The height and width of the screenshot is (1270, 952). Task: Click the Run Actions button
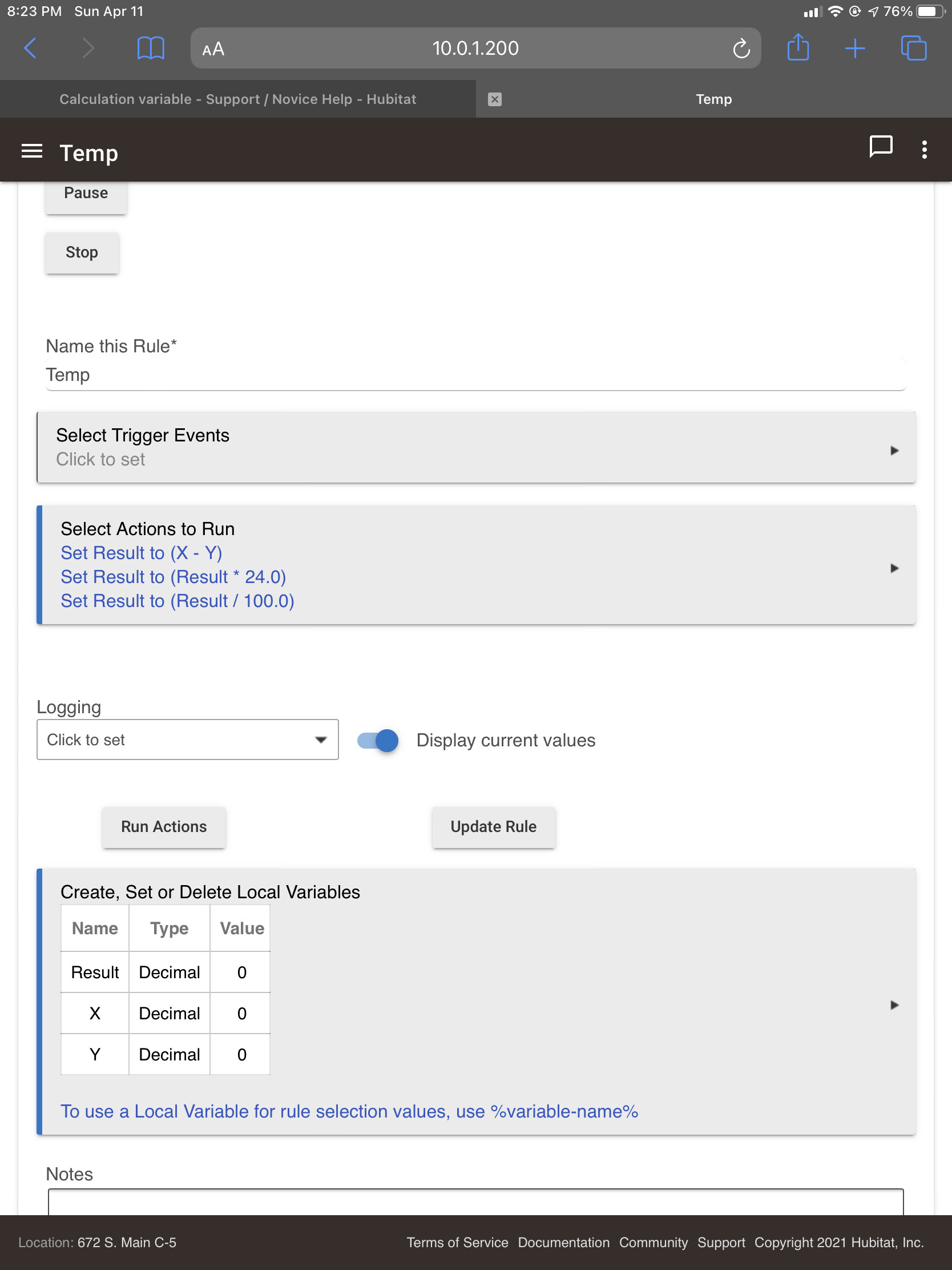click(164, 827)
